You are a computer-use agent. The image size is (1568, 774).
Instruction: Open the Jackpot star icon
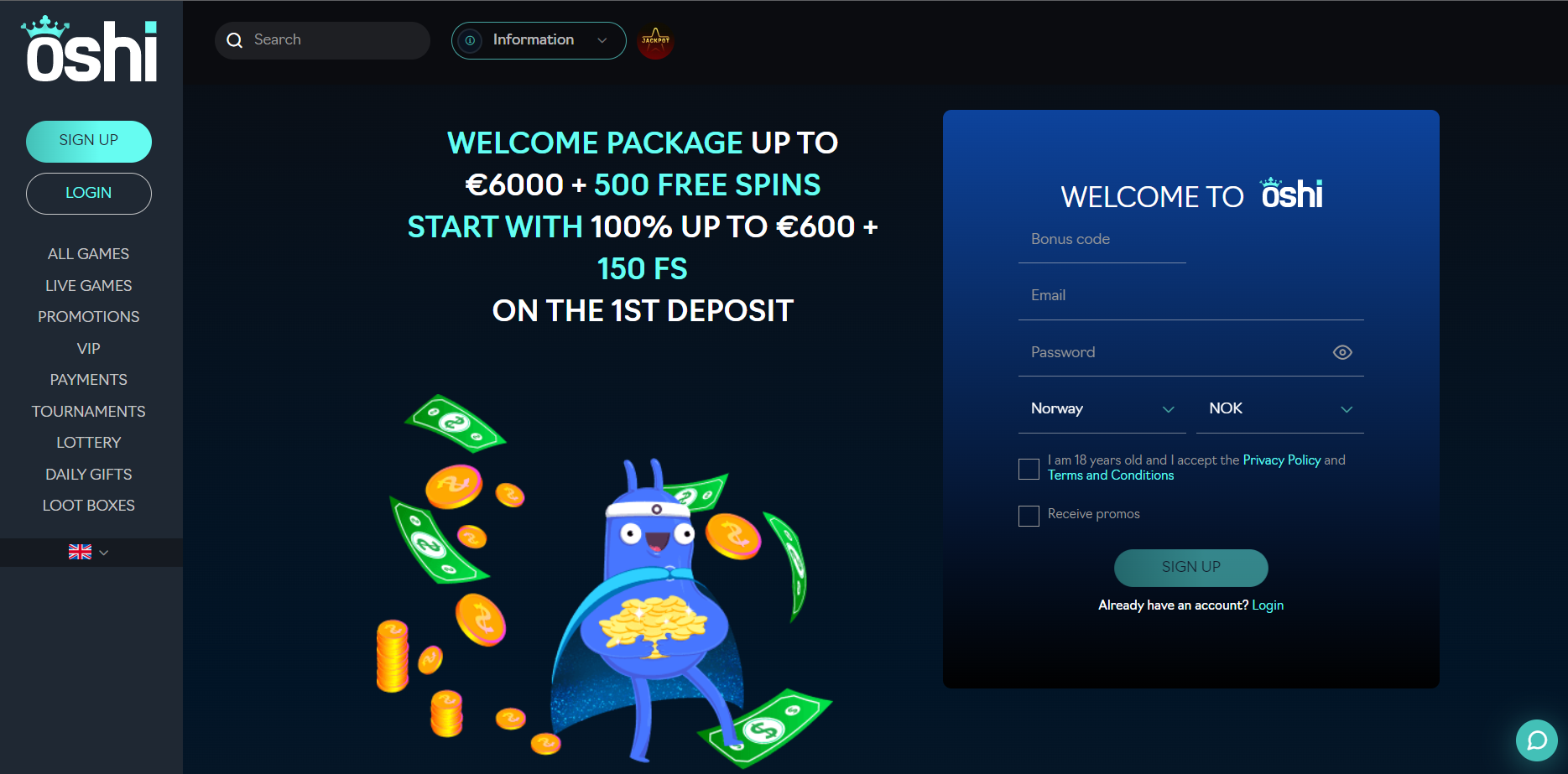click(x=655, y=40)
